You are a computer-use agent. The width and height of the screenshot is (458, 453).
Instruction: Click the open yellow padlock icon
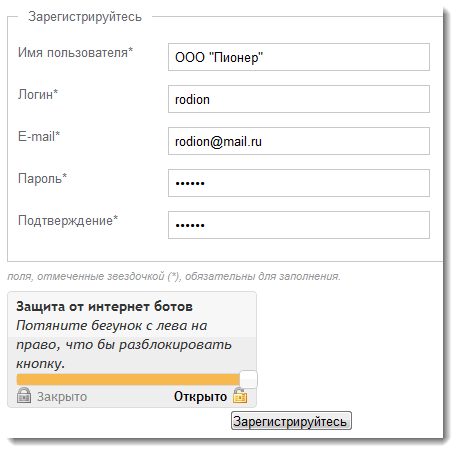coord(240,395)
